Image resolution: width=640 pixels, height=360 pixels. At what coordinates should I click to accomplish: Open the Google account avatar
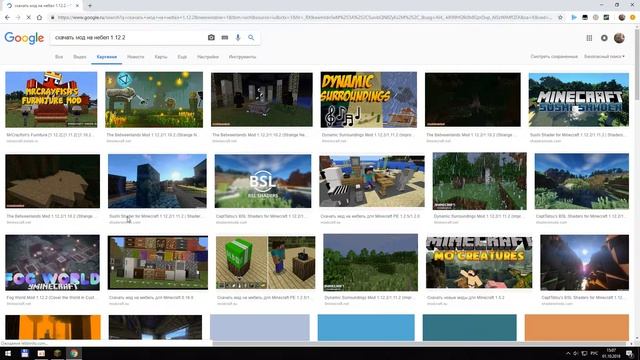[619, 38]
